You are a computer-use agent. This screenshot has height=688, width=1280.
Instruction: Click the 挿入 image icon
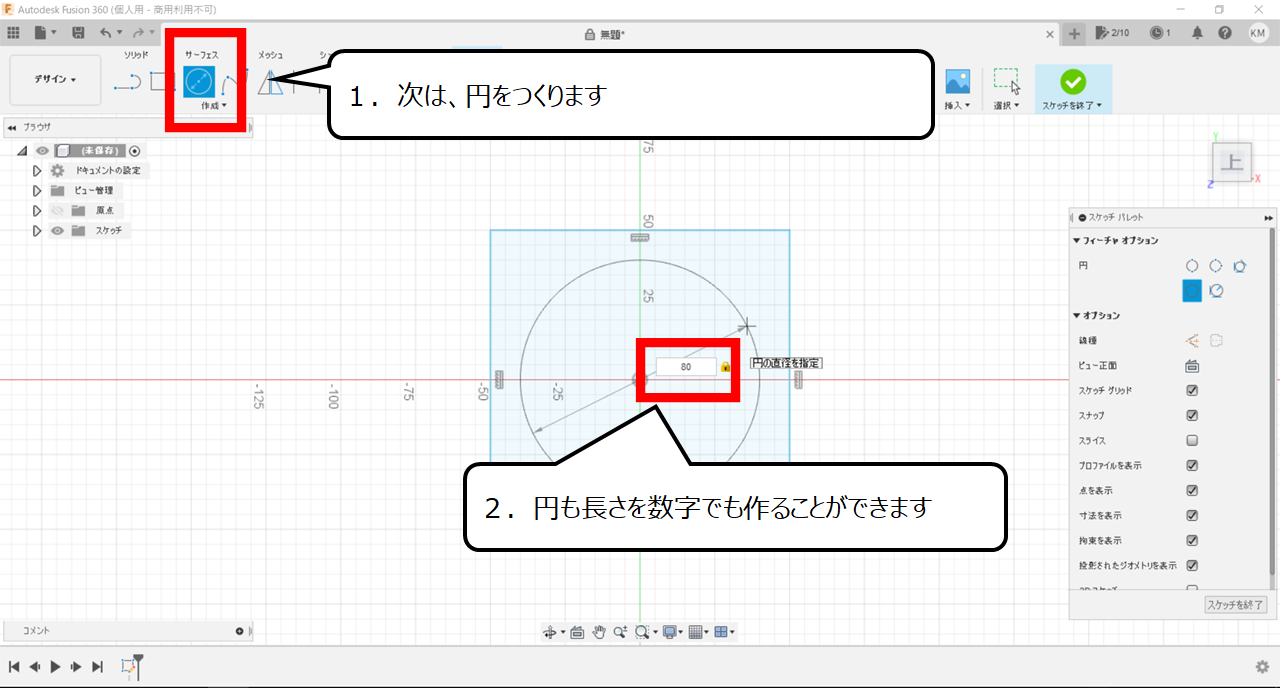tap(958, 81)
